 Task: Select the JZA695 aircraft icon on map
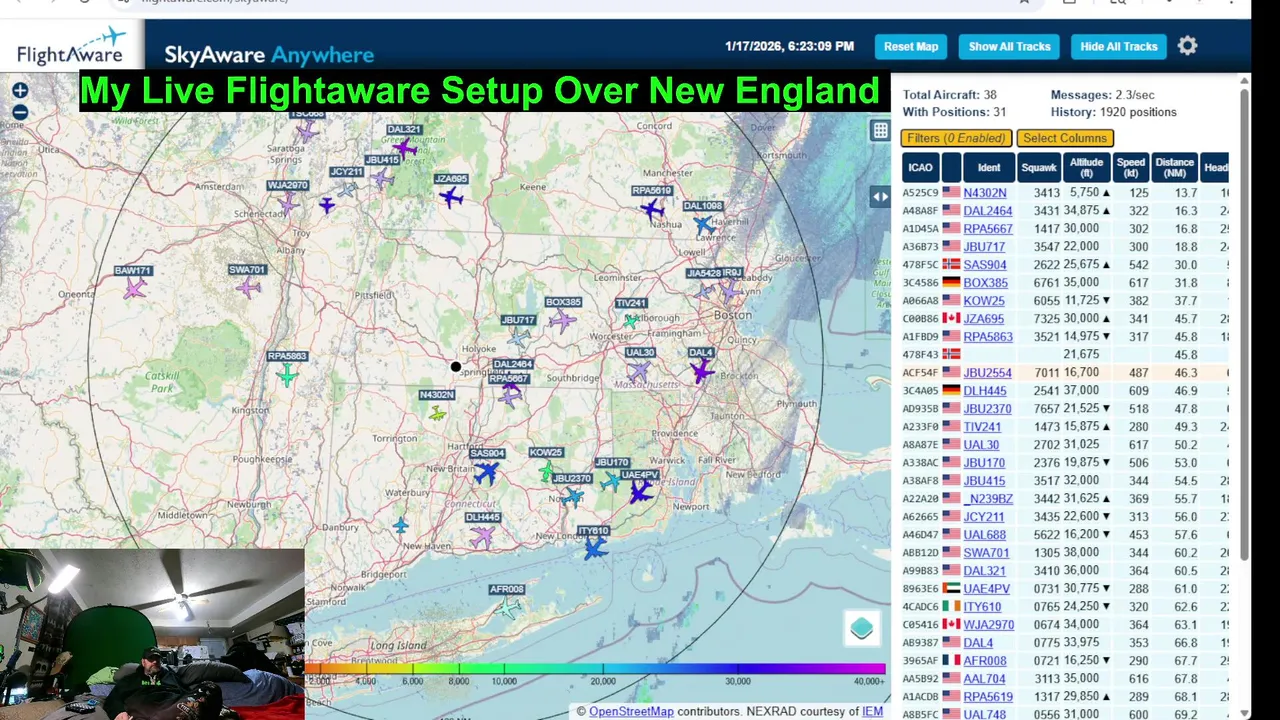(451, 197)
